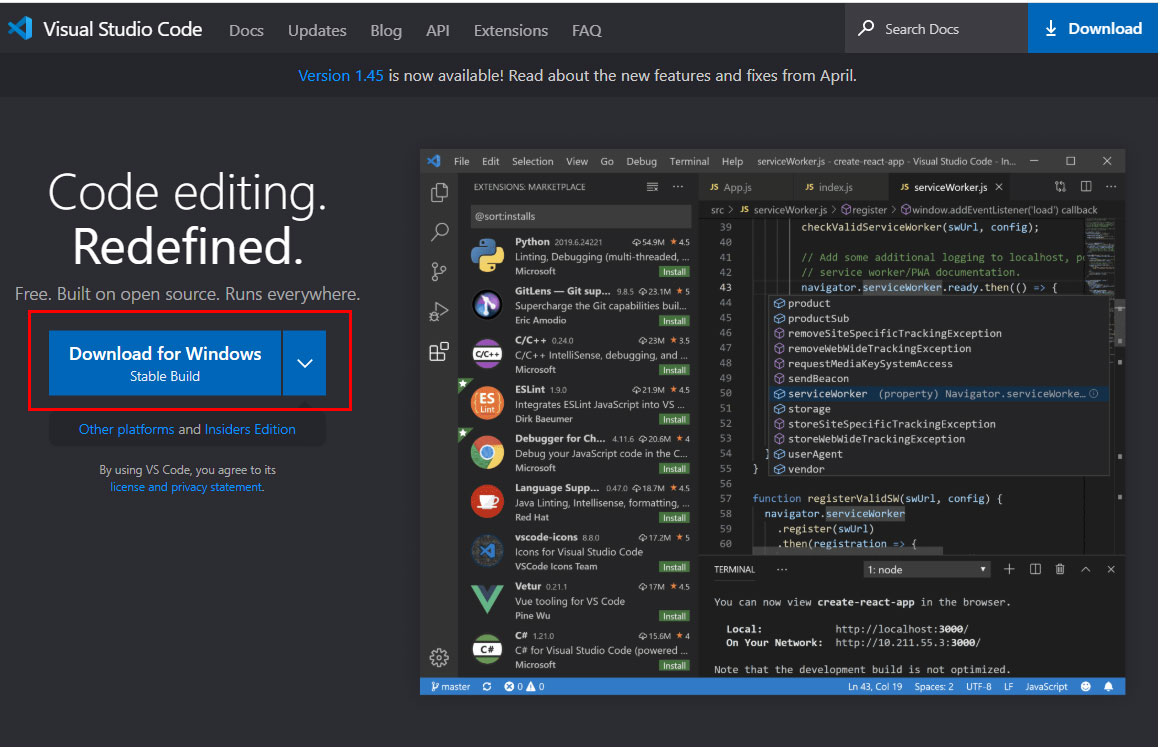This screenshot has width=1160, height=748.
Task: Click the split editor icon
Action: [x=1086, y=186]
